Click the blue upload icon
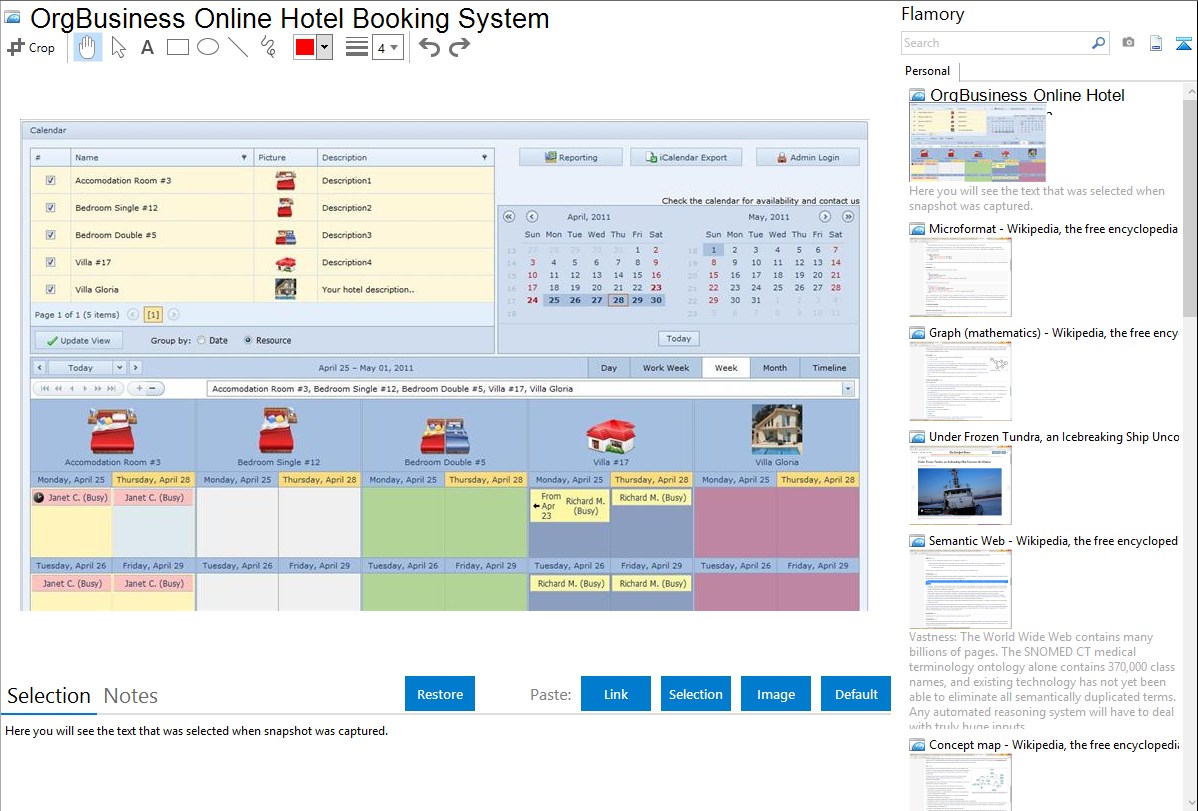This screenshot has height=811, width=1198. tap(1183, 43)
